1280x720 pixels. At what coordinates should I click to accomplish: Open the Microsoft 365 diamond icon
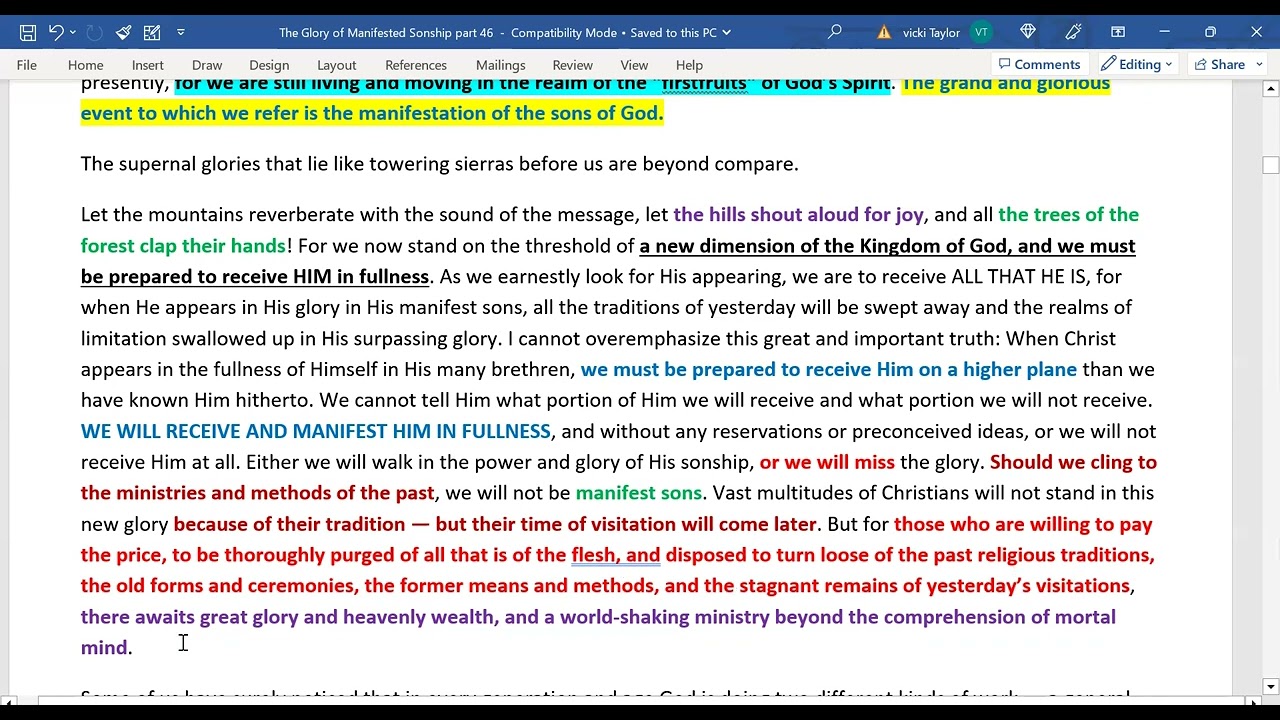tap(1028, 32)
